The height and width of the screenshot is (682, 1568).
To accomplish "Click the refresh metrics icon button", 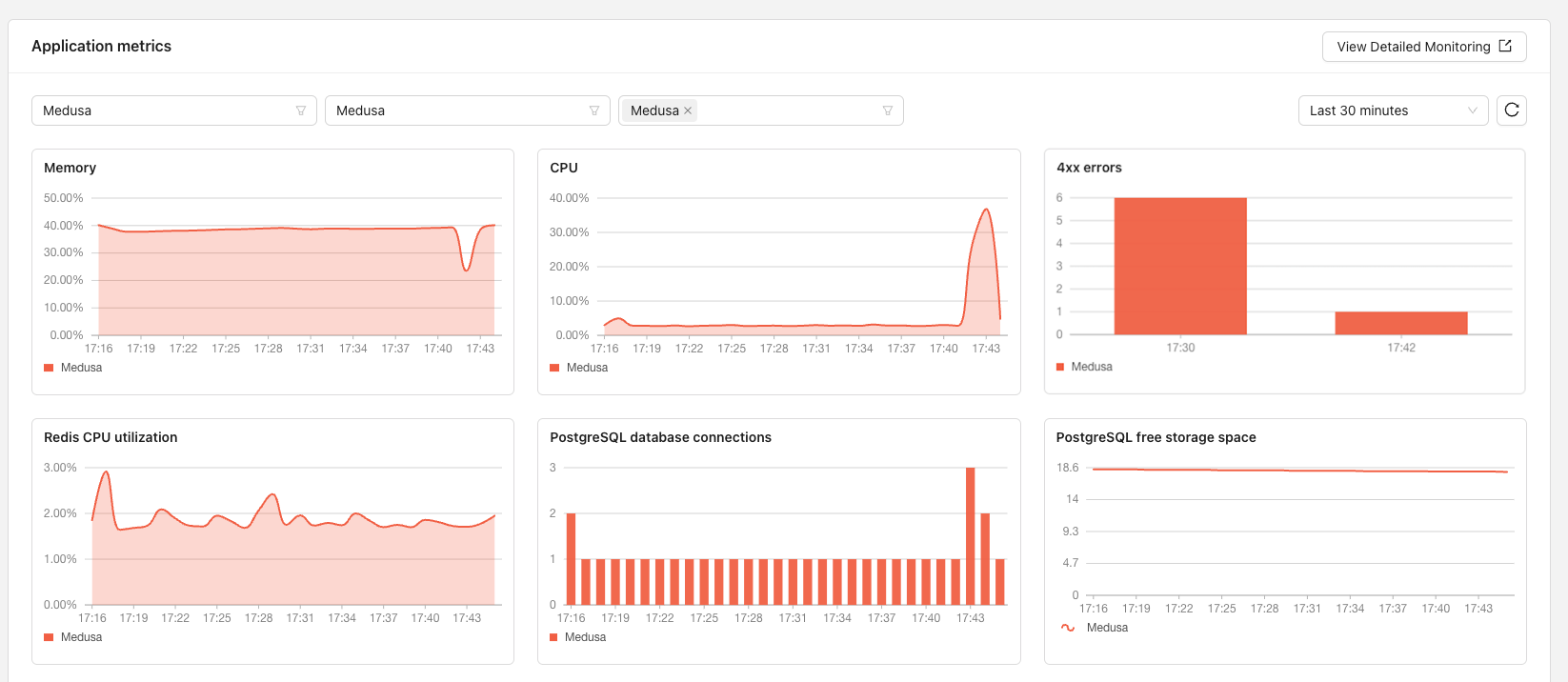I will click(1512, 110).
